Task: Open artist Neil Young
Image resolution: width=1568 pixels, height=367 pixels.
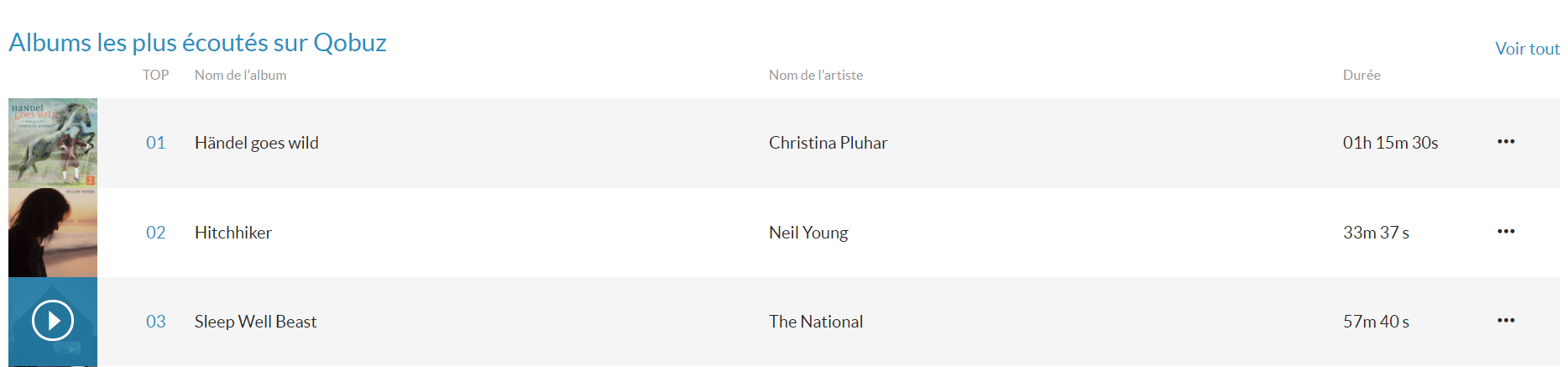Action: click(x=808, y=233)
